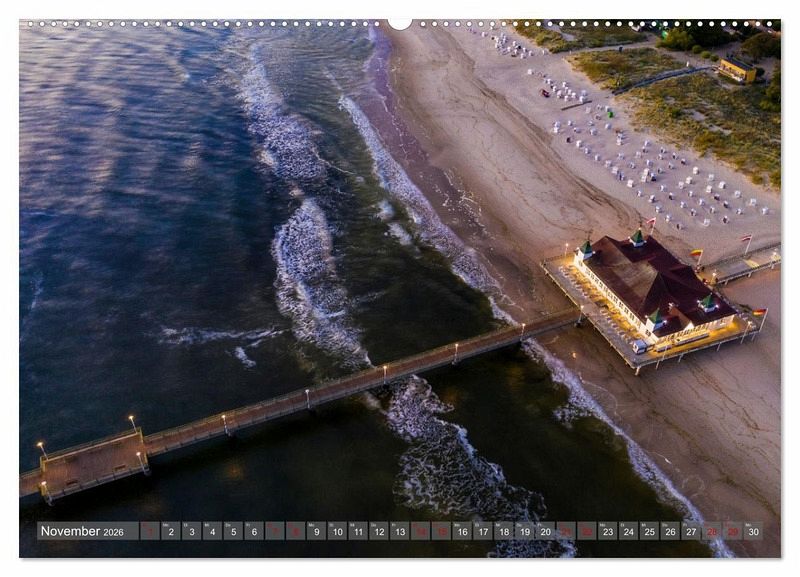This screenshot has width=800, height=577.
Task: Select date 2 in the calendar strip
Action: tap(170, 532)
